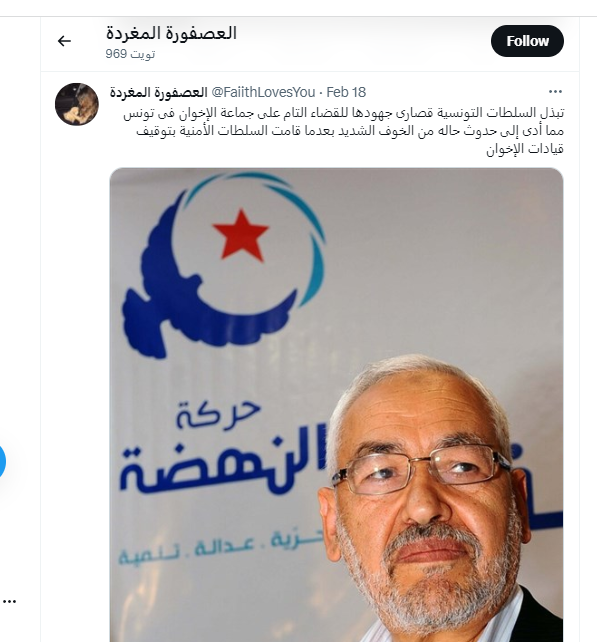This screenshot has width=597, height=642.
Task: Open the Feb 18 timestamp link
Action: coord(346,92)
